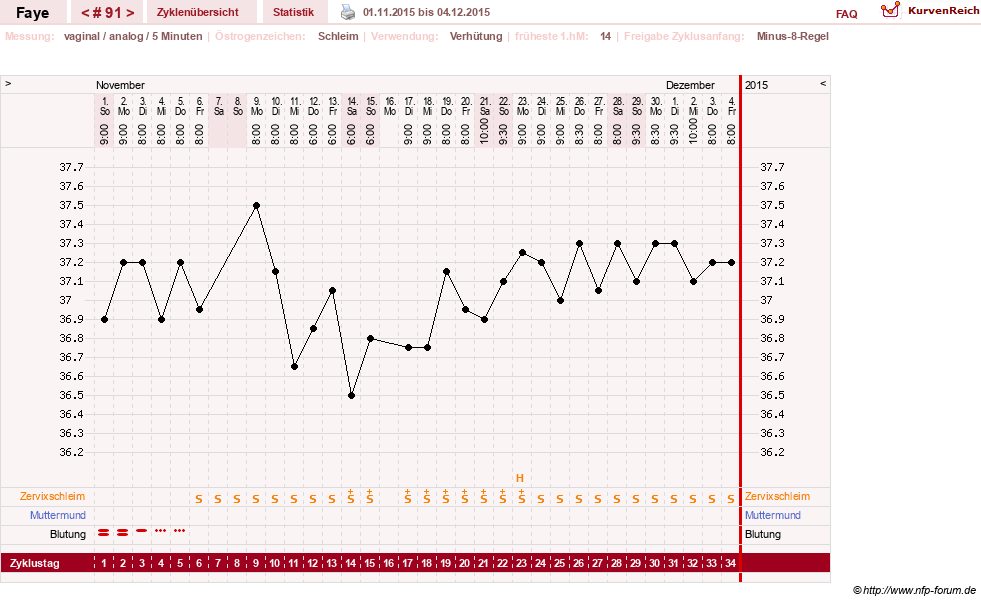The height and width of the screenshot is (602, 981).
Task: Select cycle day 16 in the Zyklustag row
Action: coord(389,563)
